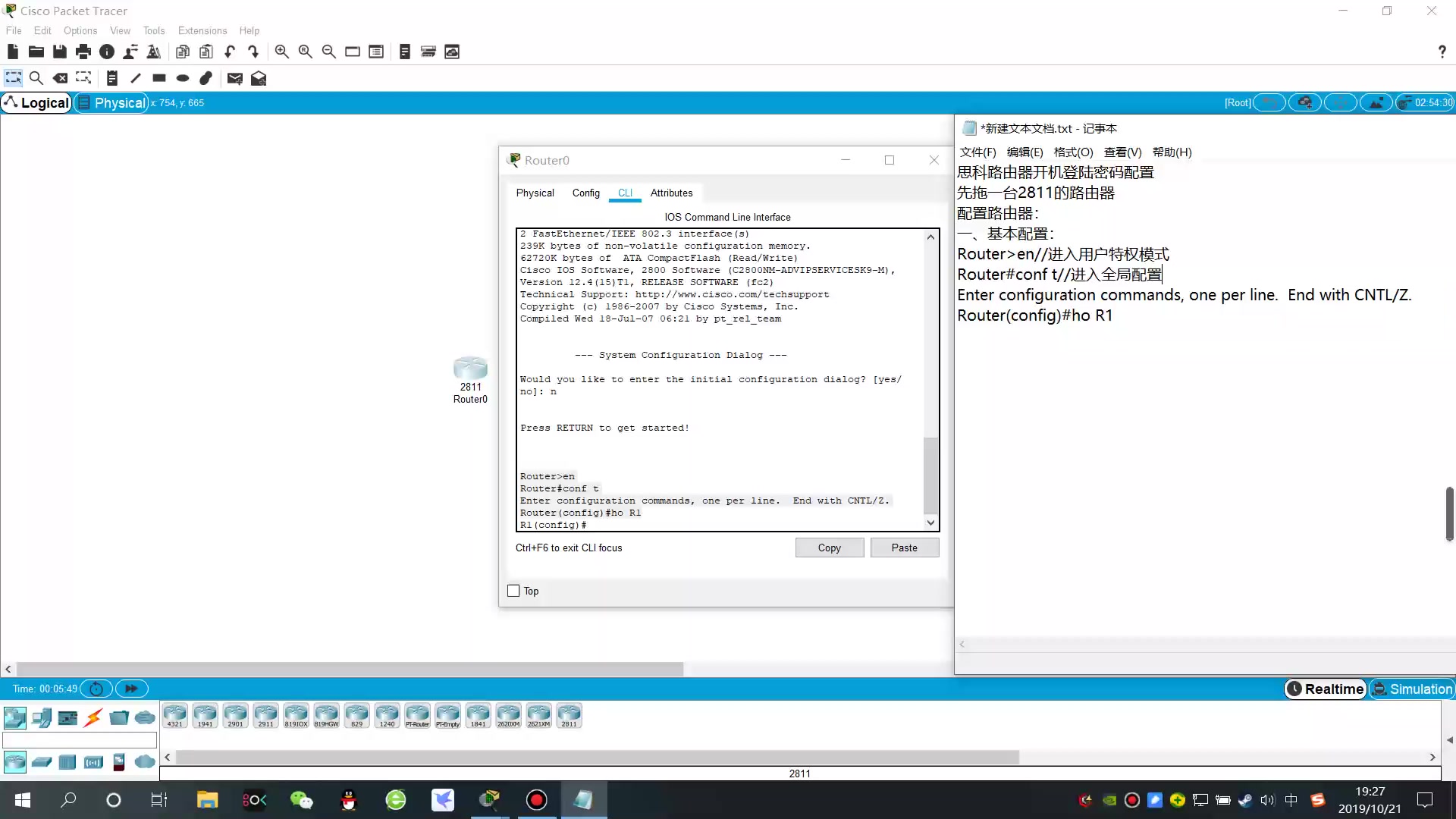Choose the Connections lightning bolt category

93,717
